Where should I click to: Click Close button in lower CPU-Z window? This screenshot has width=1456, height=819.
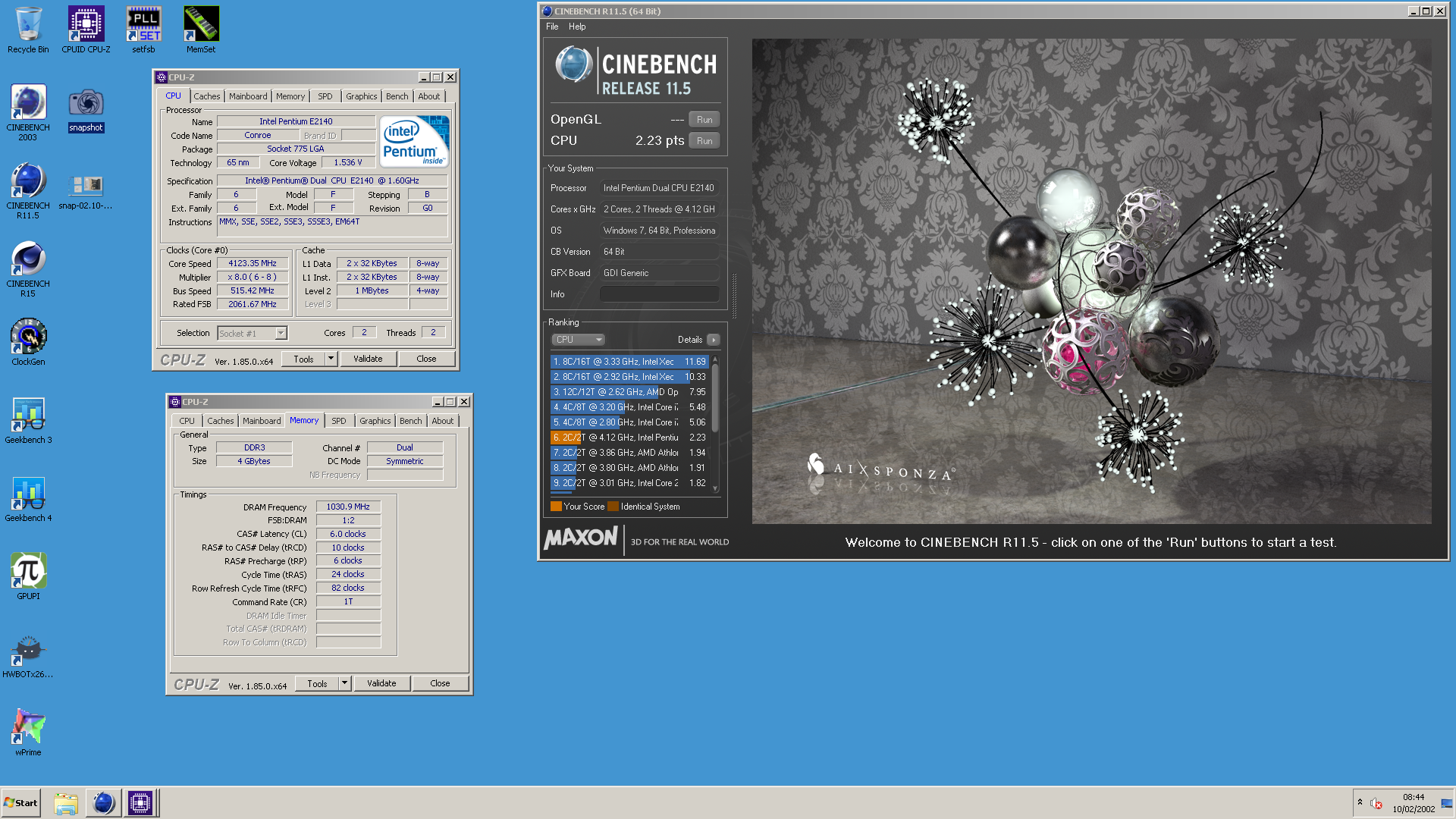440,683
